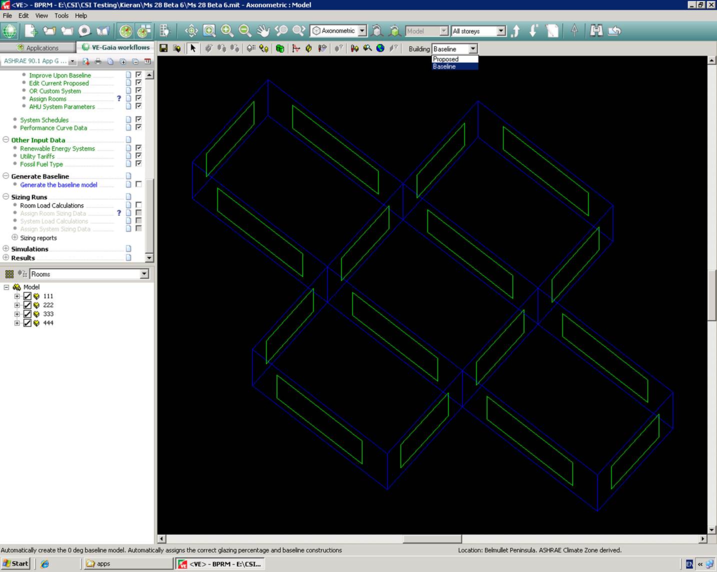This screenshot has width=717, height=572.
Task: Click the Room Load Calculations link
Action: tap(52, 205)
